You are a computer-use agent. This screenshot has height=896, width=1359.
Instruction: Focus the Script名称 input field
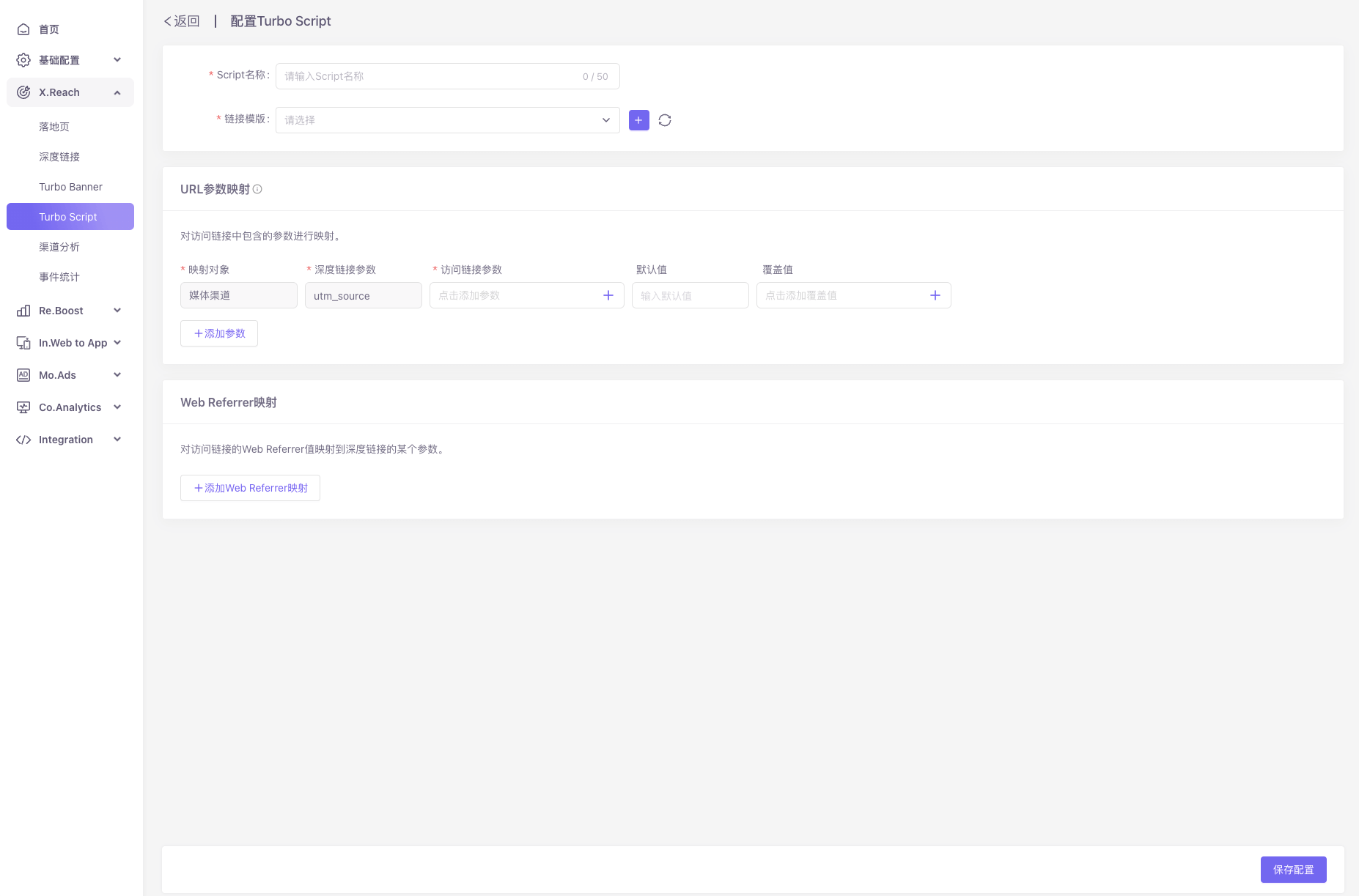(429, 76)
